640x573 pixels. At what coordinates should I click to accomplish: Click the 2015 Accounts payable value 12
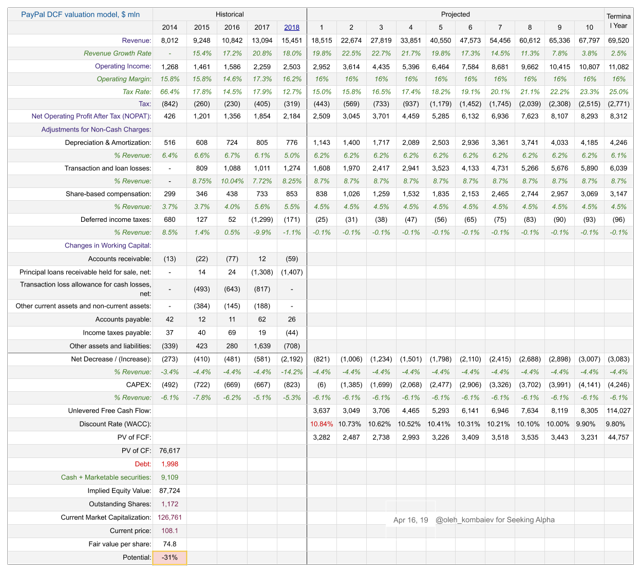tap(201, 320)
